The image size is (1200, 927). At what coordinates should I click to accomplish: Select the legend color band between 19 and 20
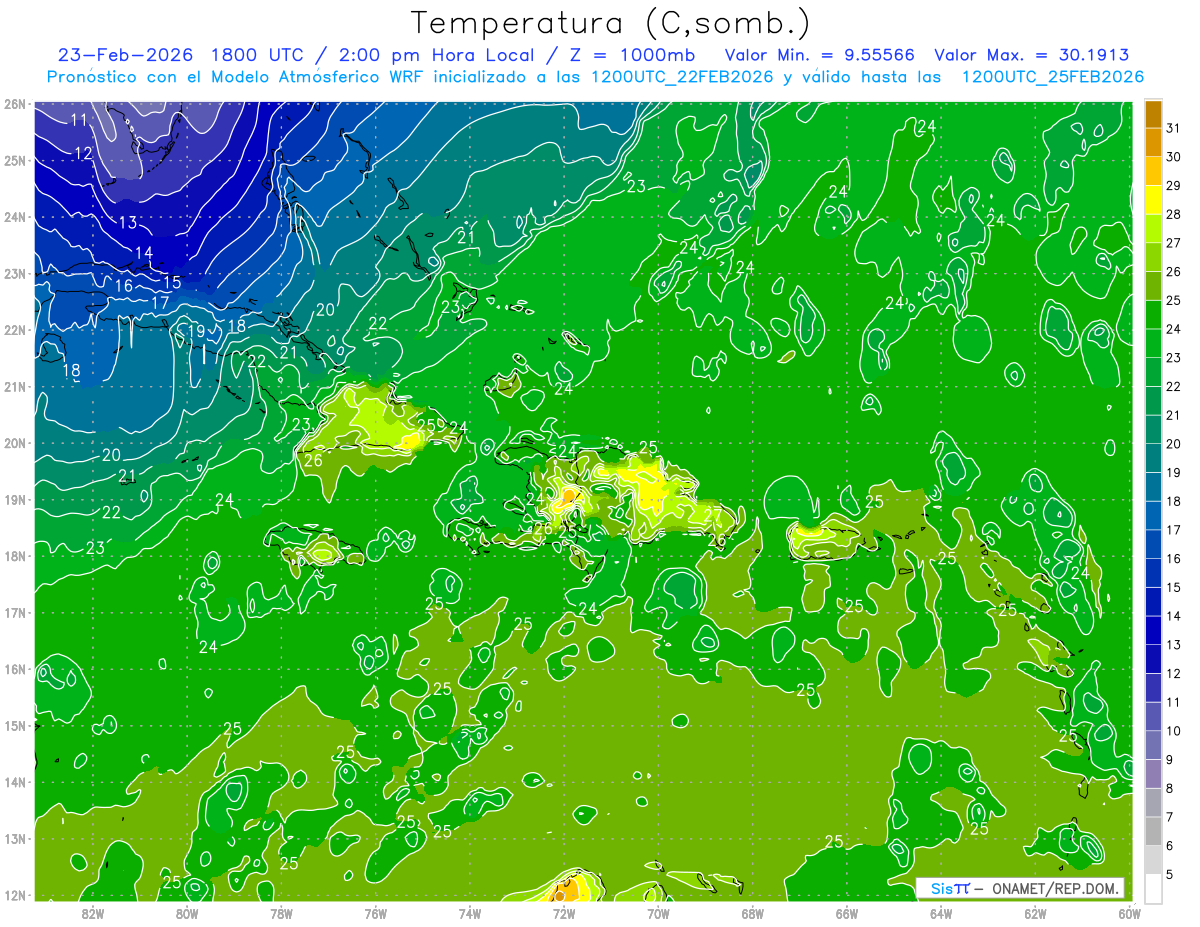coord(1153,458)
